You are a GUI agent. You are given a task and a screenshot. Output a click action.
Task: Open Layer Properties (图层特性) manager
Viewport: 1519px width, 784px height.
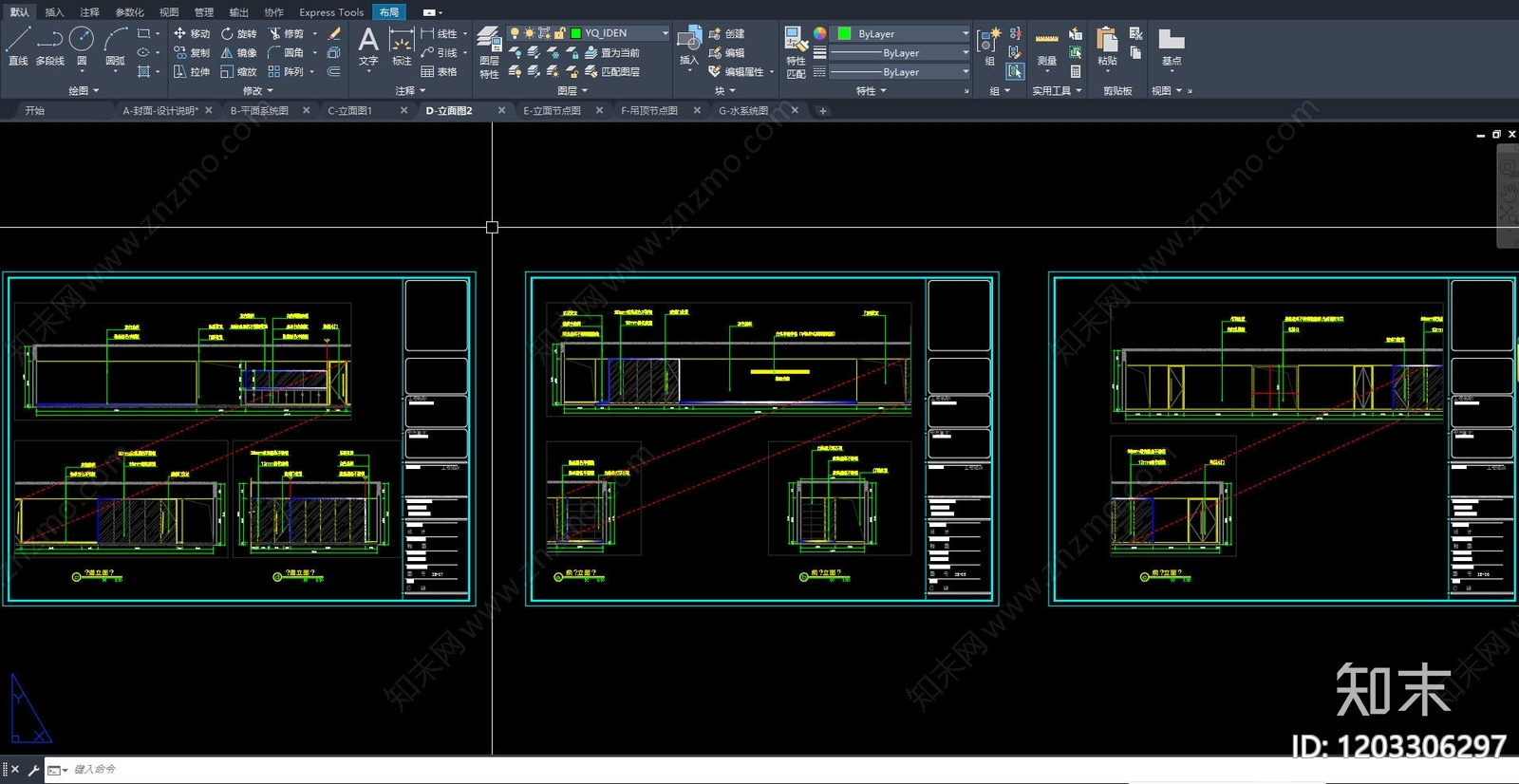pos(489,52)
